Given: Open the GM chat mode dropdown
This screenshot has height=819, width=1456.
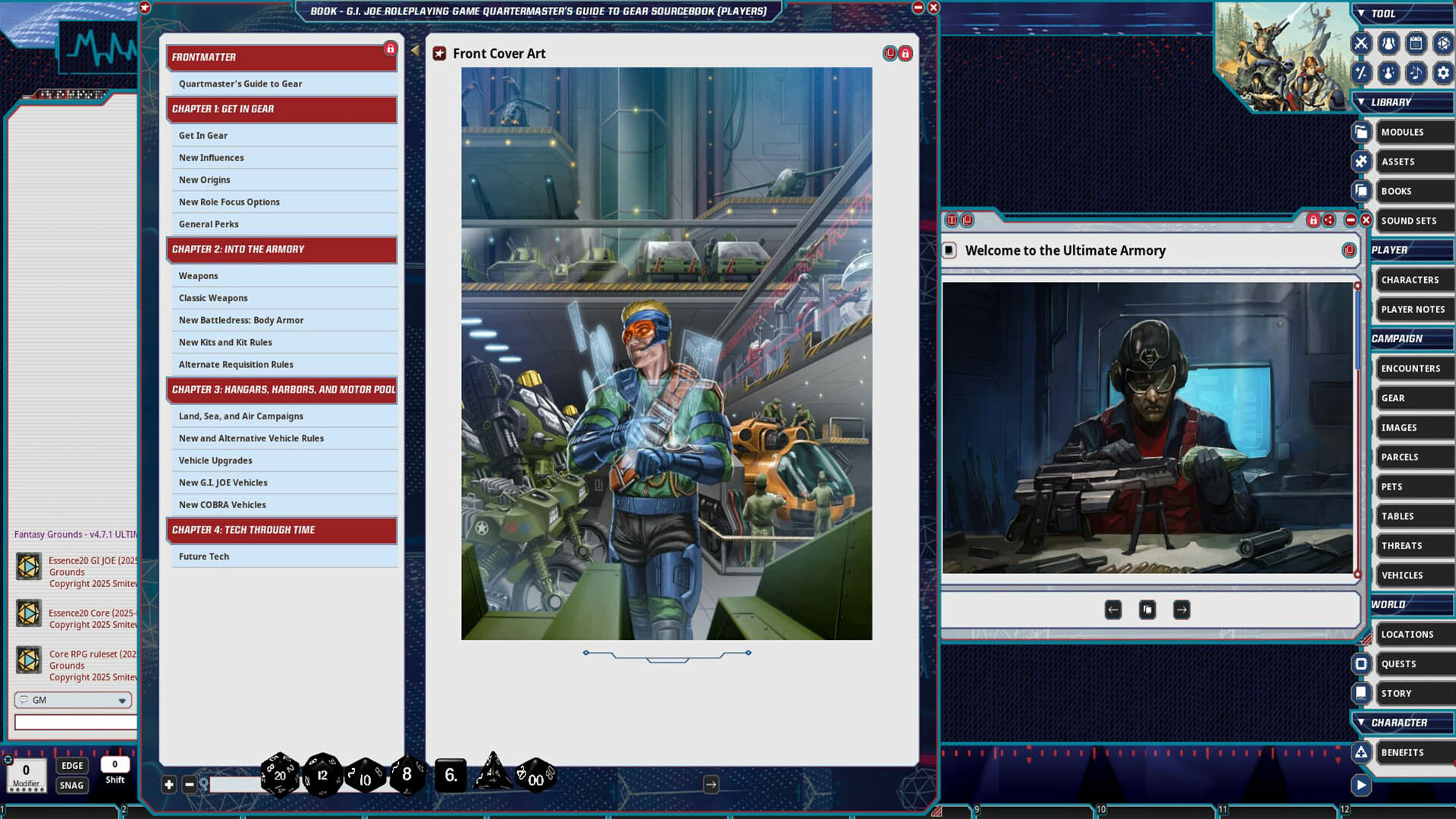Looking at the screenshot, I should (x=121, y=700).
